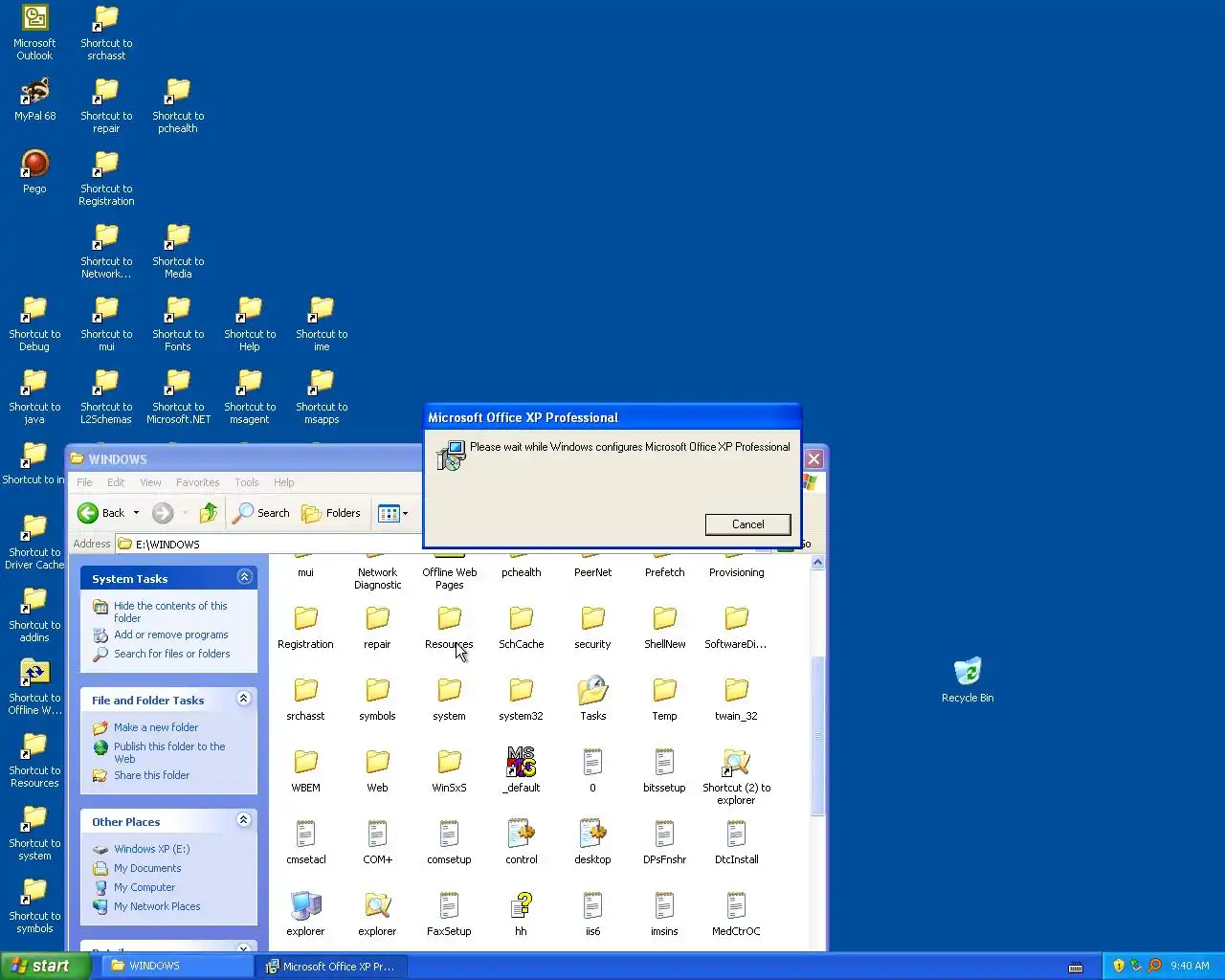1225x980 pixels.
Task: Select the Shortcut to srchasst folder icon
Action: [x=106, y=33]
